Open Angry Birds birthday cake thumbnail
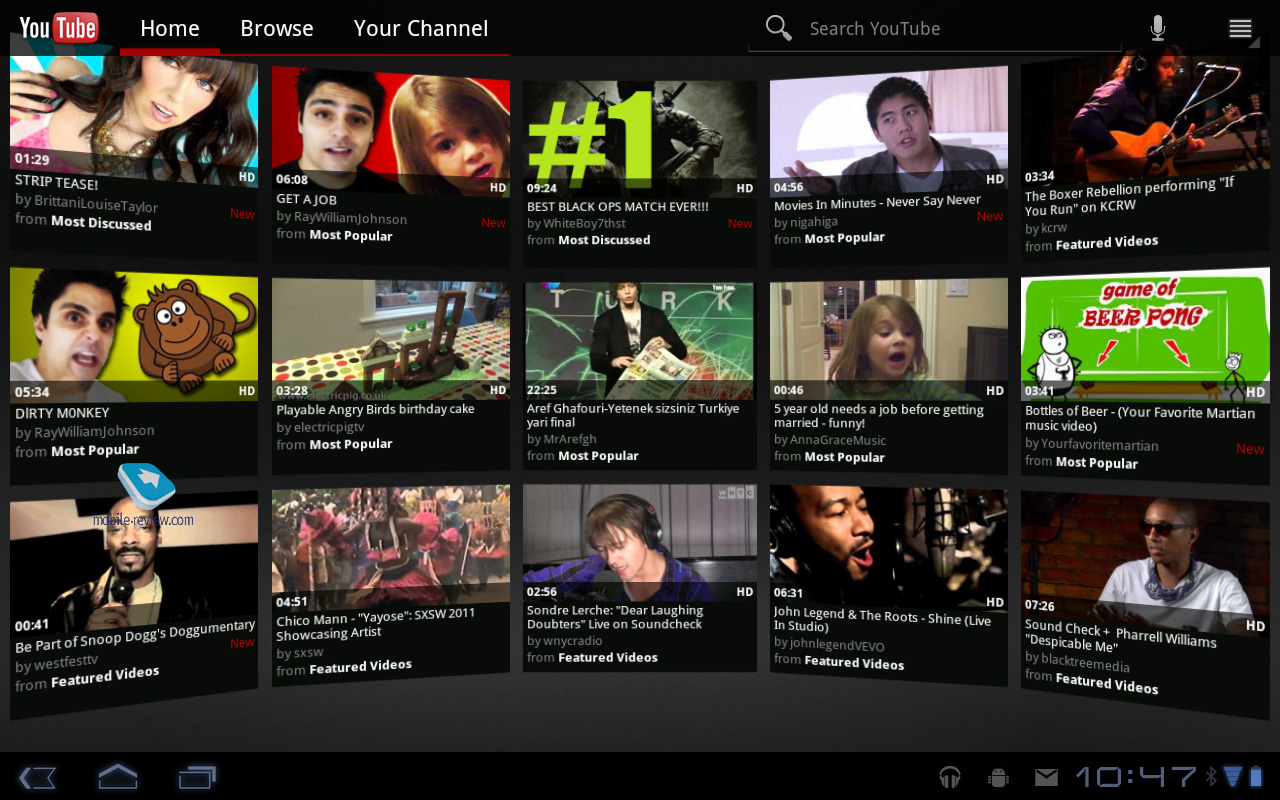The height and width of the screenshot is (800, 1280). [391, 339]
